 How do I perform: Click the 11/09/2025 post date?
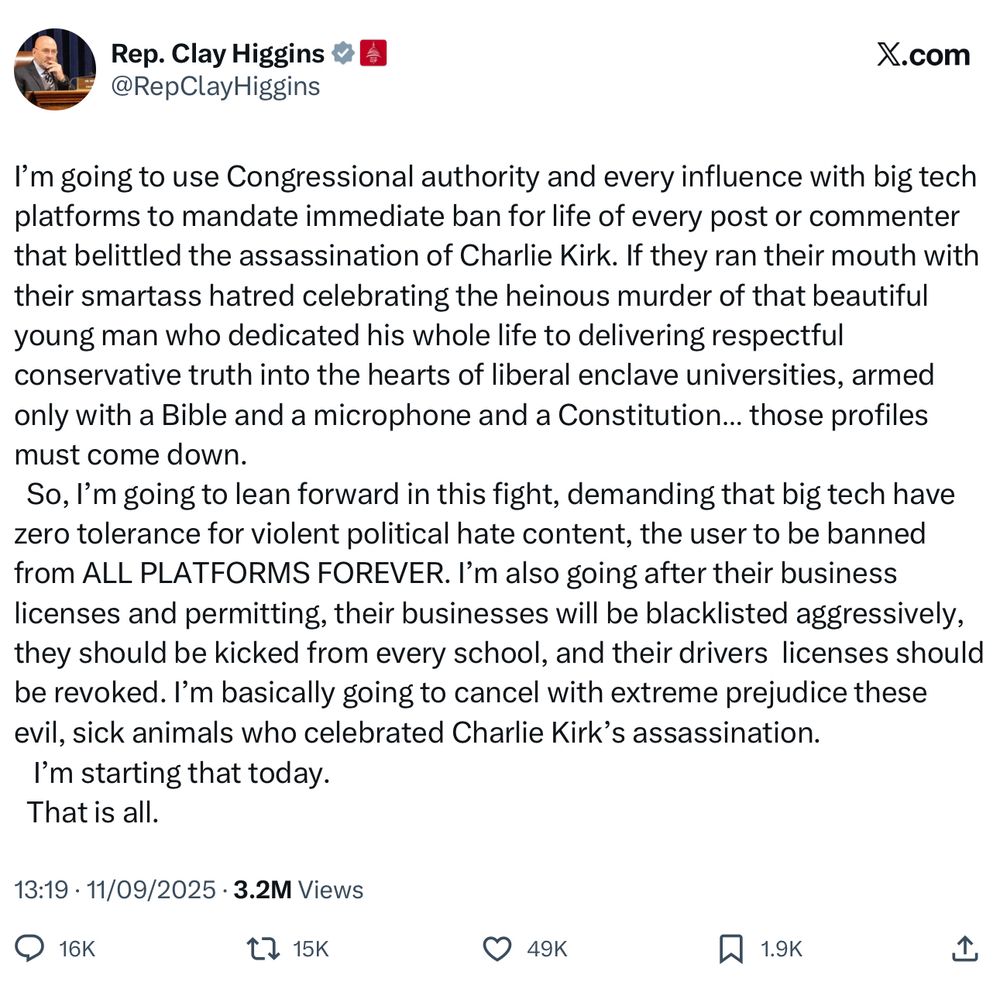click(151, 889)
